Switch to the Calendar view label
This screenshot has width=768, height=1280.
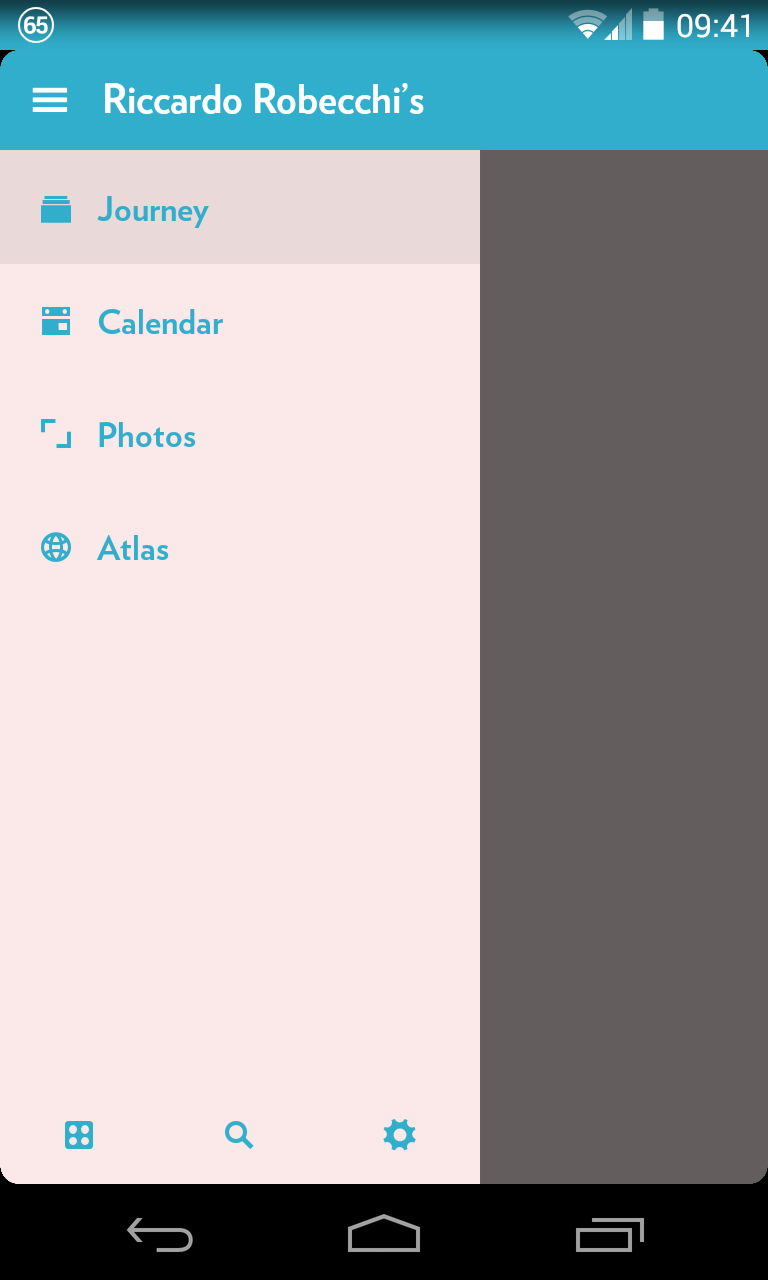[160, 322]
